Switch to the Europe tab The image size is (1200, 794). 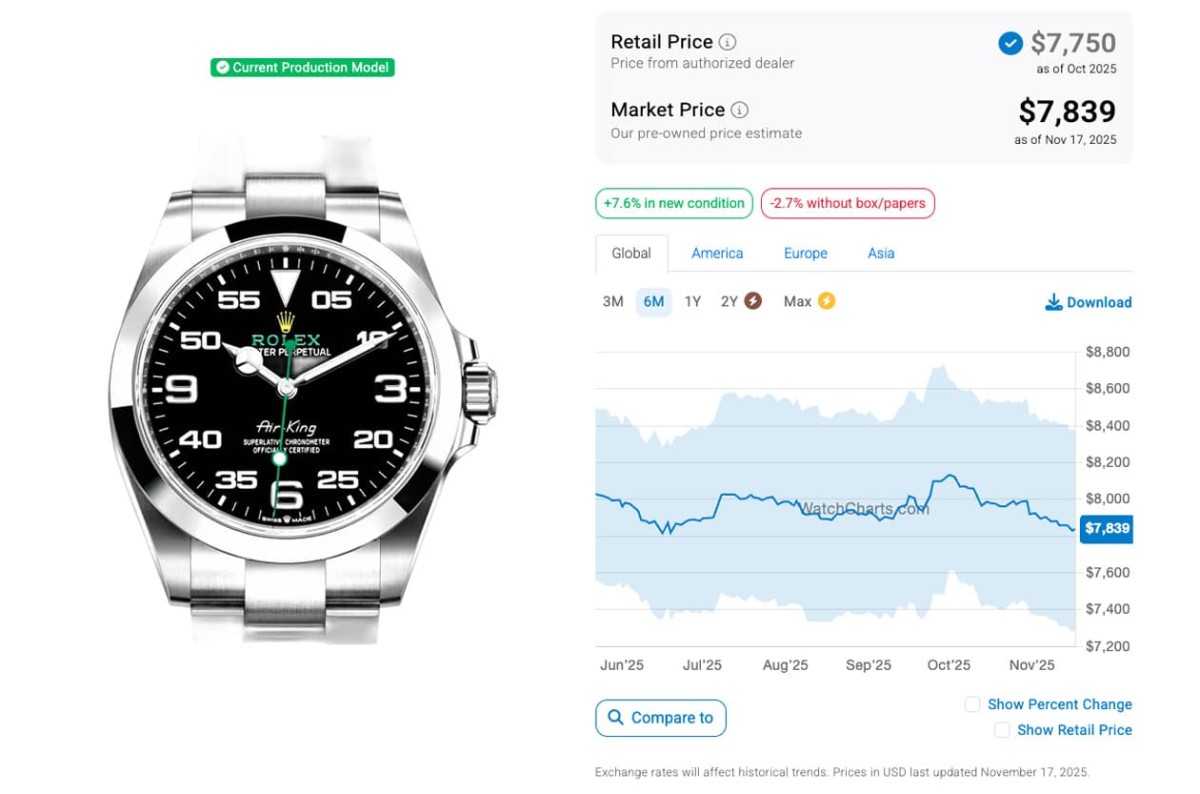[x=805, y=254]
